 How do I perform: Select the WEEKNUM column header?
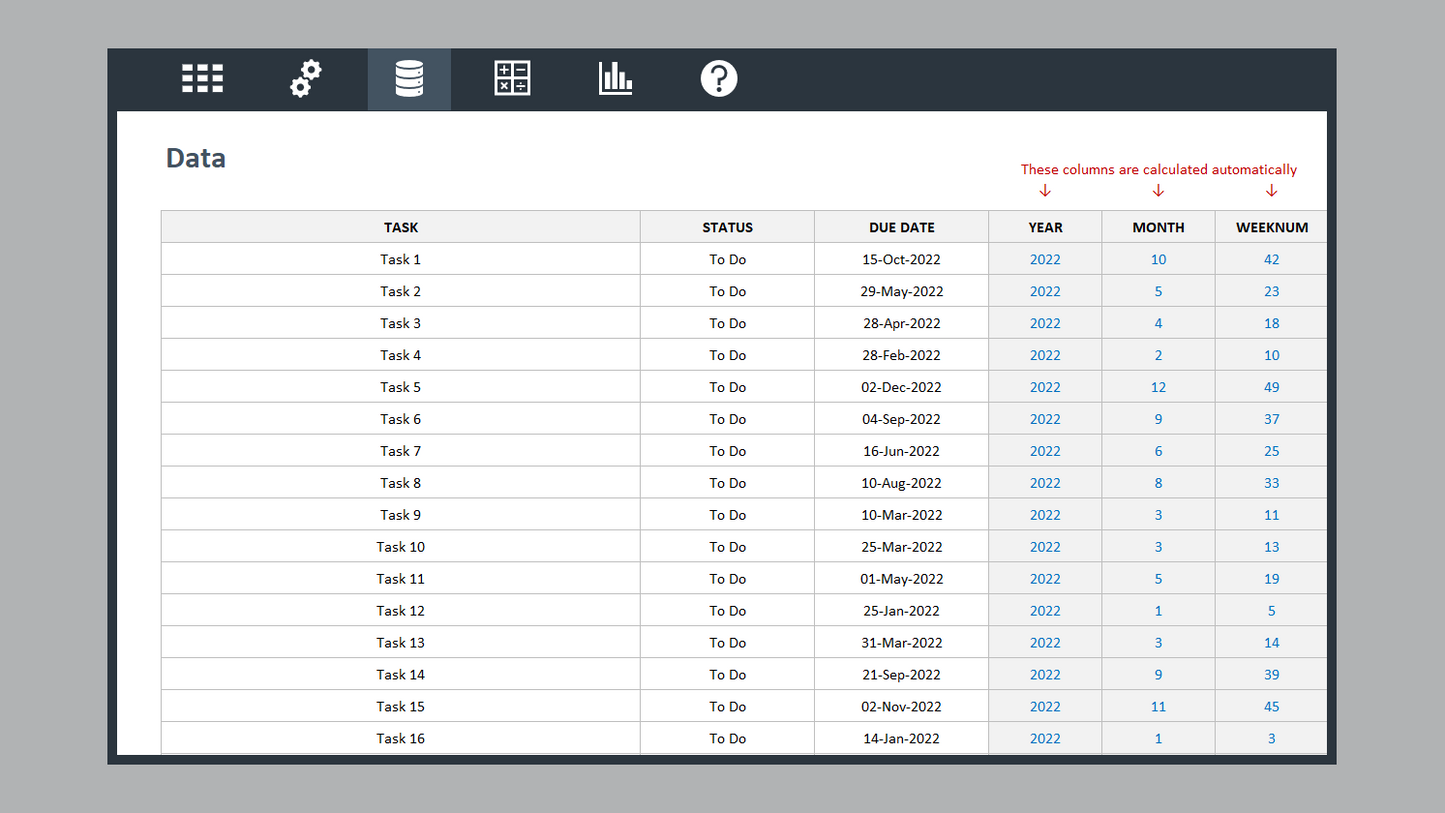tap(1271, 227)
